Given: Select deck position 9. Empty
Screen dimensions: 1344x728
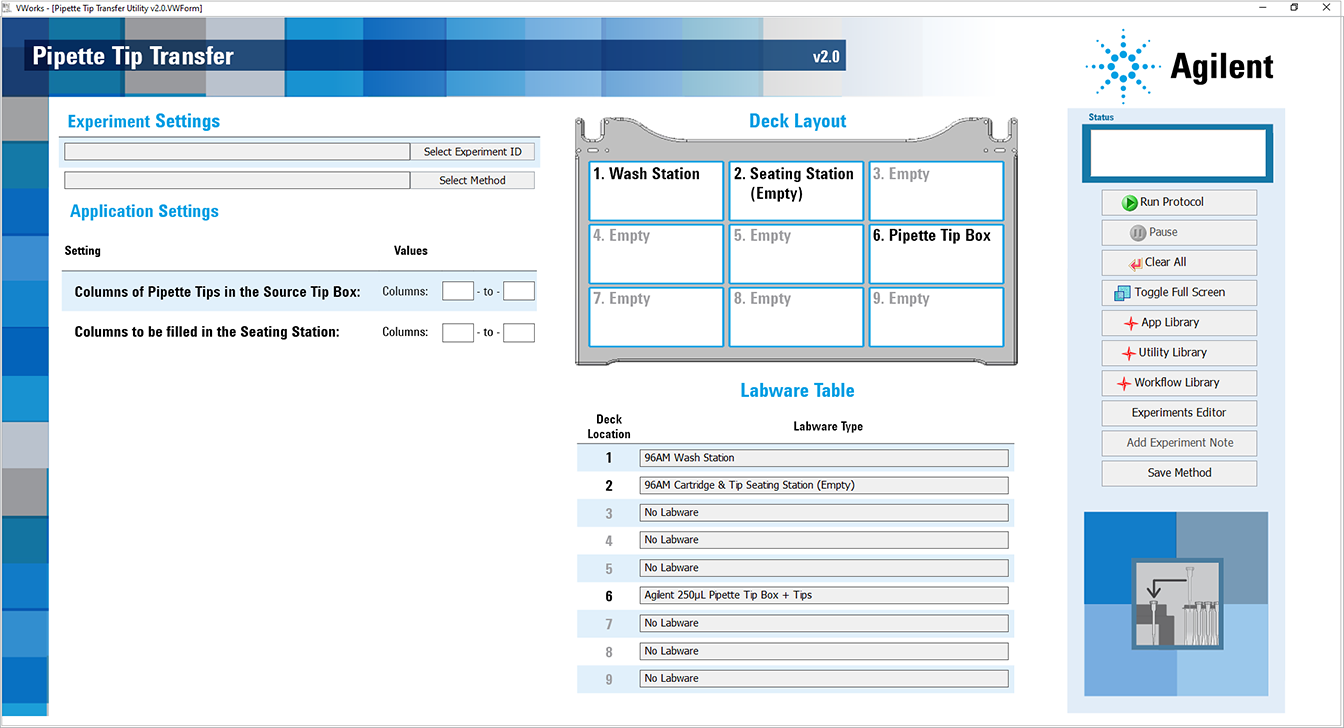Looking at the screenshot, I should (936, 317).
